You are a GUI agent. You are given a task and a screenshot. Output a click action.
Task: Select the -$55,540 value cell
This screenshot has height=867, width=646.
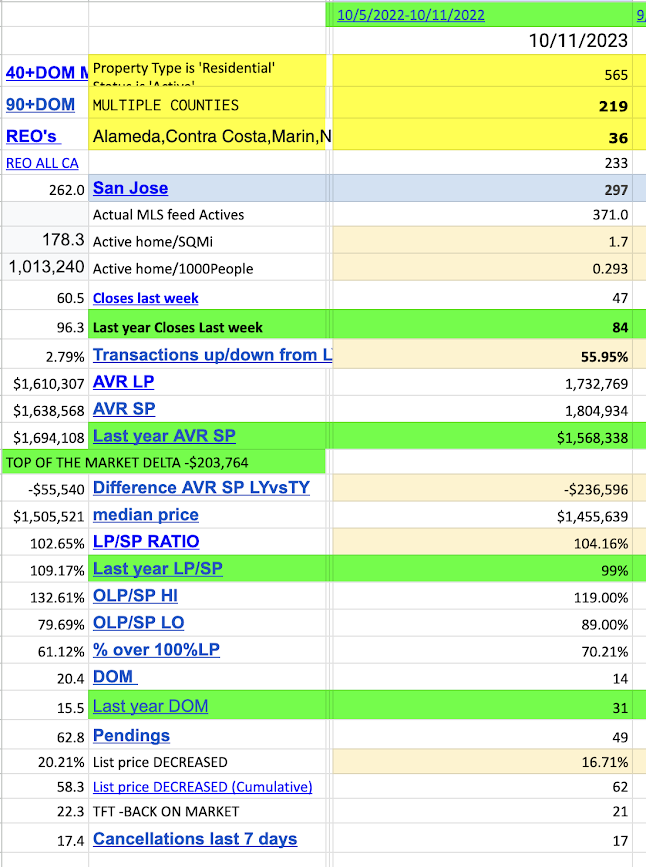coord(44,488)
